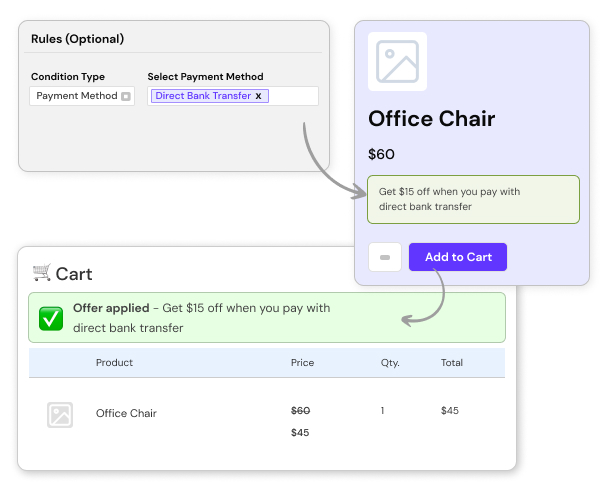
Task: Click the Select Payment Method input field
Action: 293,96
